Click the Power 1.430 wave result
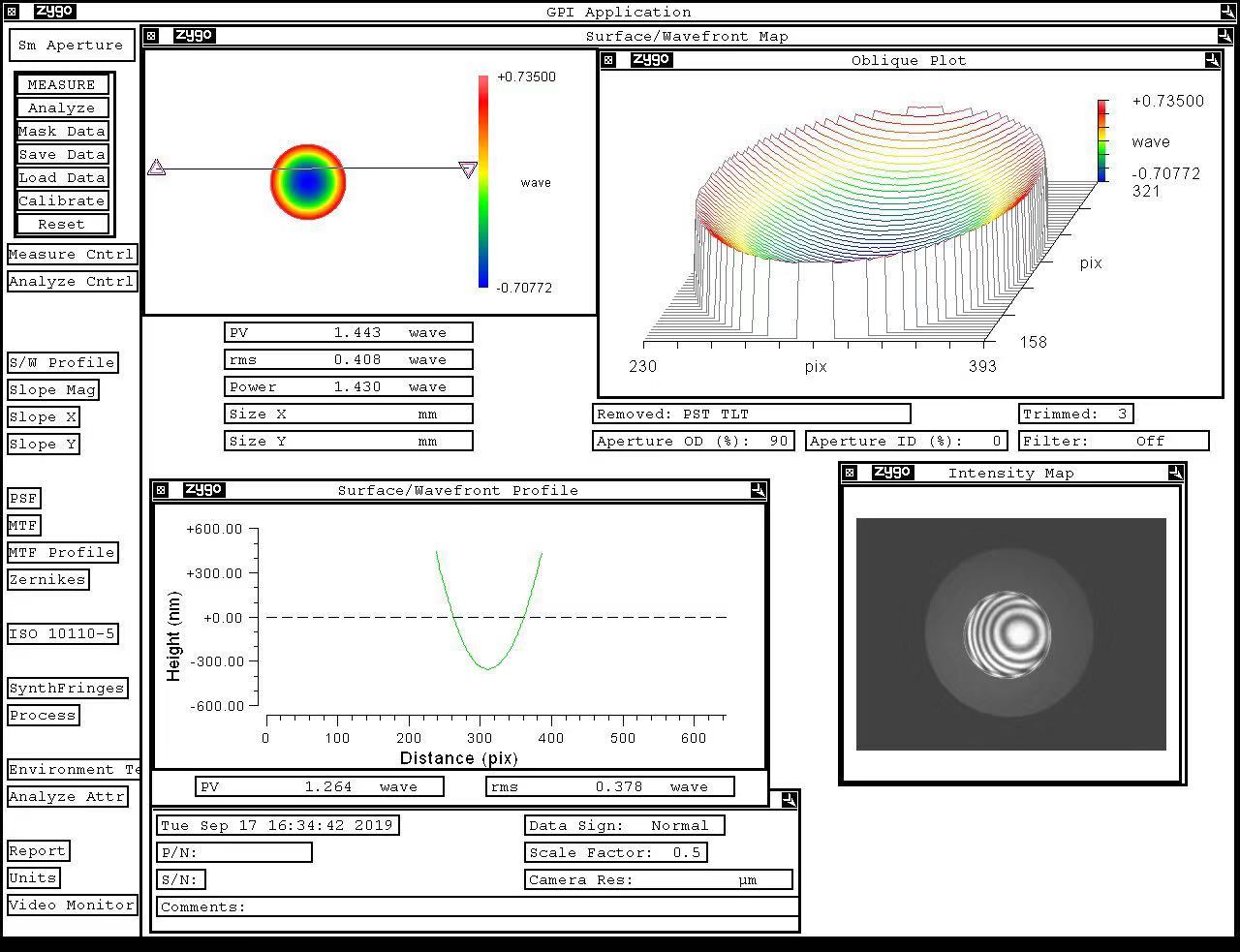1240x952 pixels. 349,387
